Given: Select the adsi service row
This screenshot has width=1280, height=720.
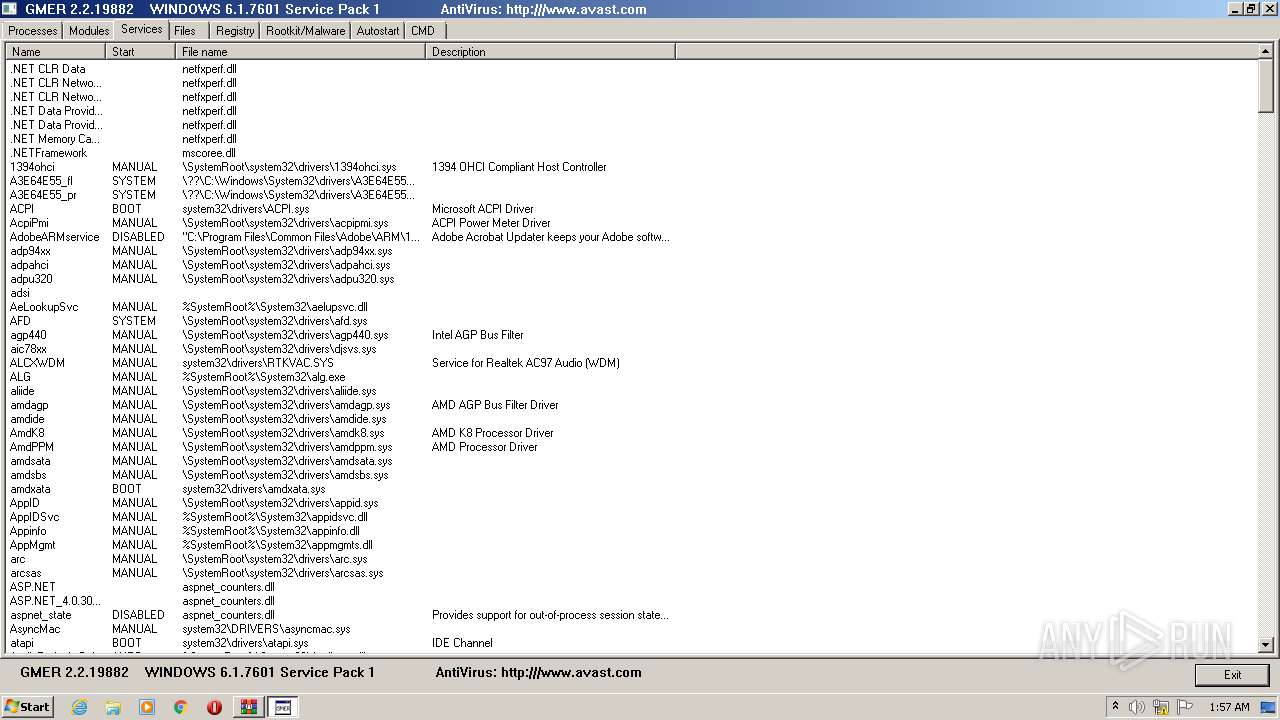Looking at the screenshot, I should pyautogui.click(x=631, y=293).
